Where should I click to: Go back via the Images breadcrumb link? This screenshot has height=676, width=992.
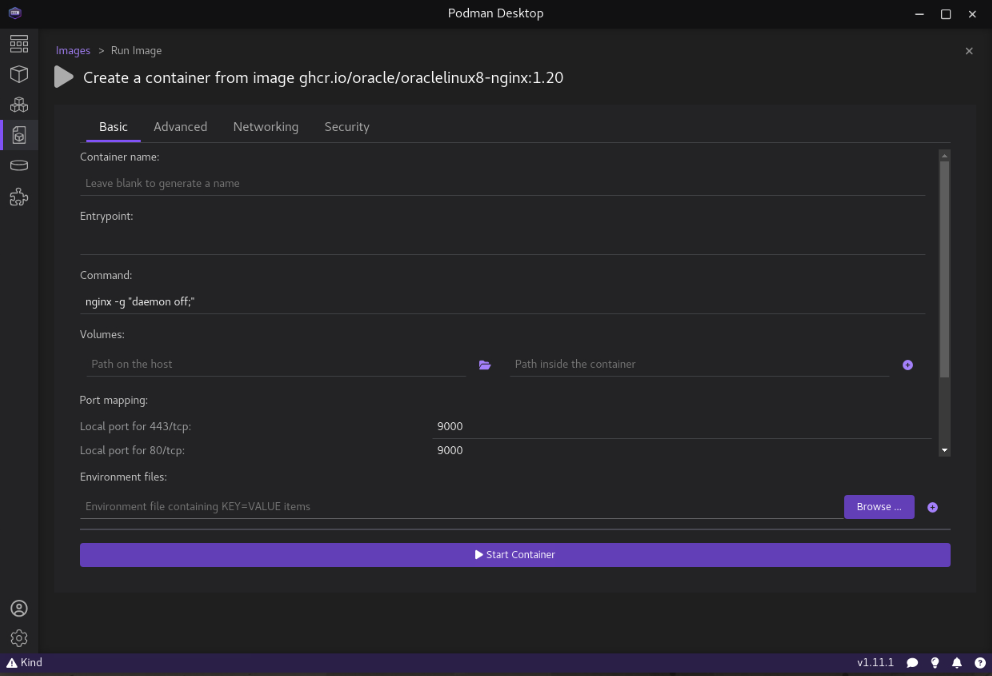tap(73, 51)
